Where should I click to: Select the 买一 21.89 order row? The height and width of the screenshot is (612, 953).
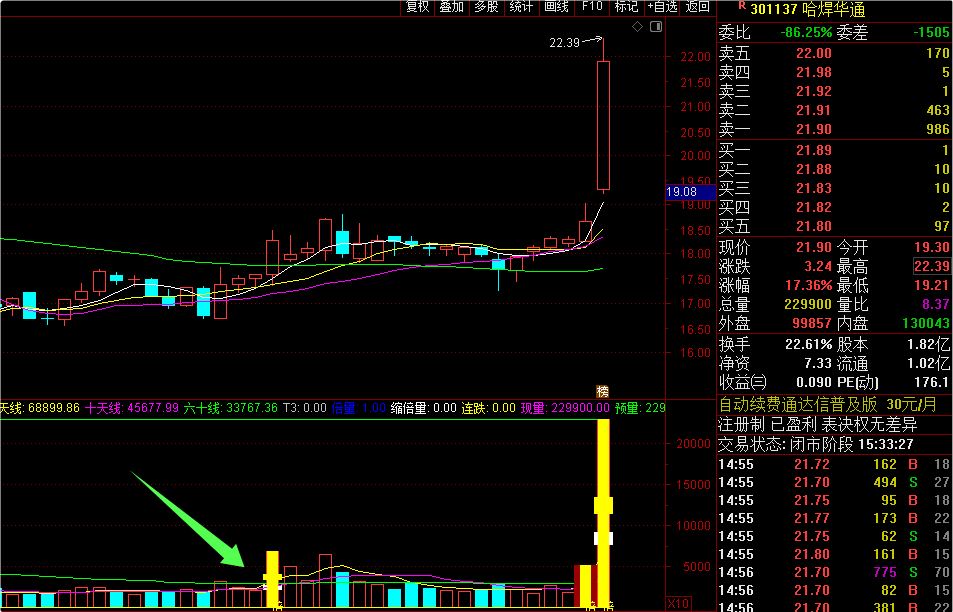point(834,150)
